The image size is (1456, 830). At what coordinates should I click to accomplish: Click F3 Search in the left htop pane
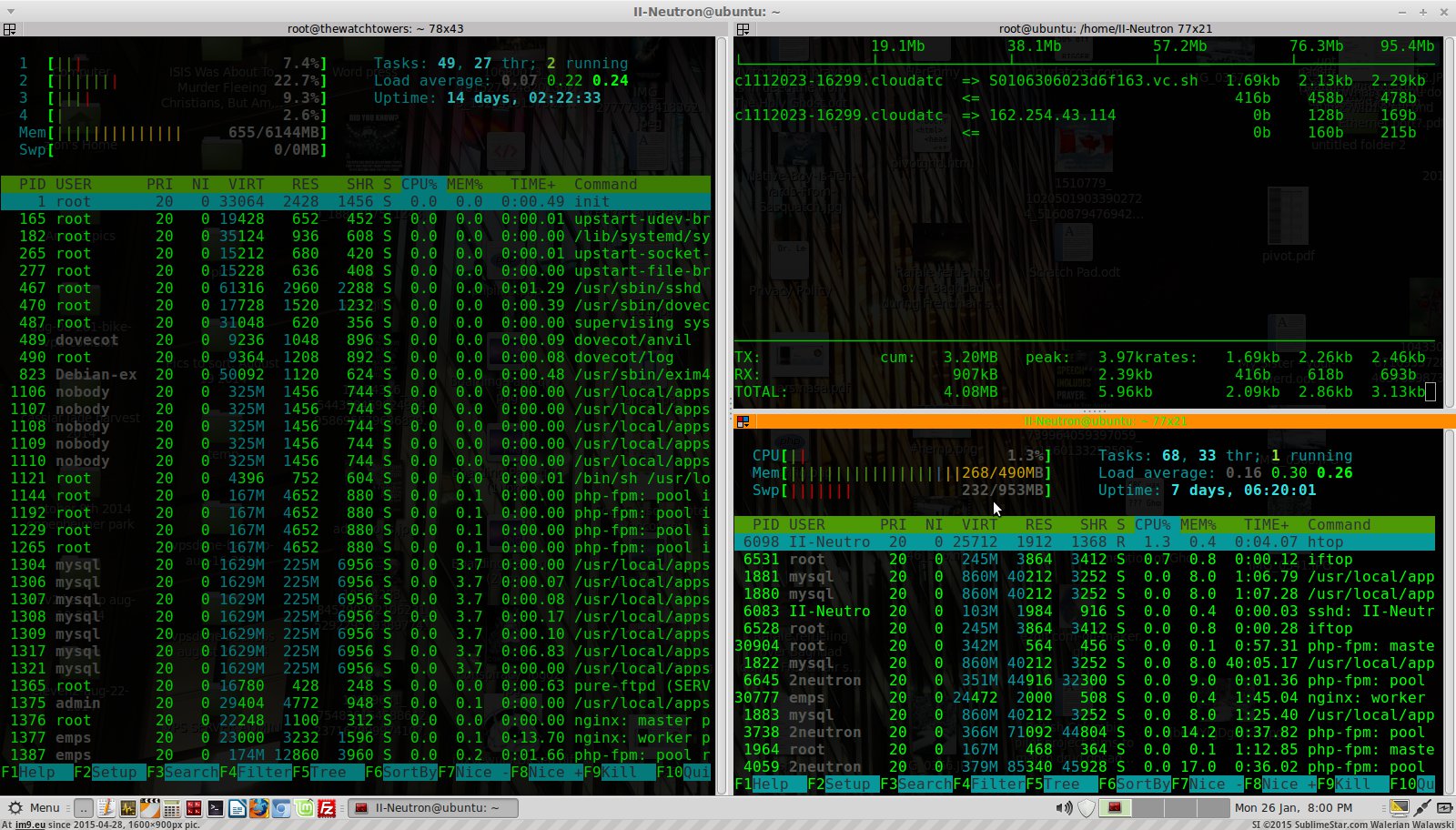click(x=182, y=772)
